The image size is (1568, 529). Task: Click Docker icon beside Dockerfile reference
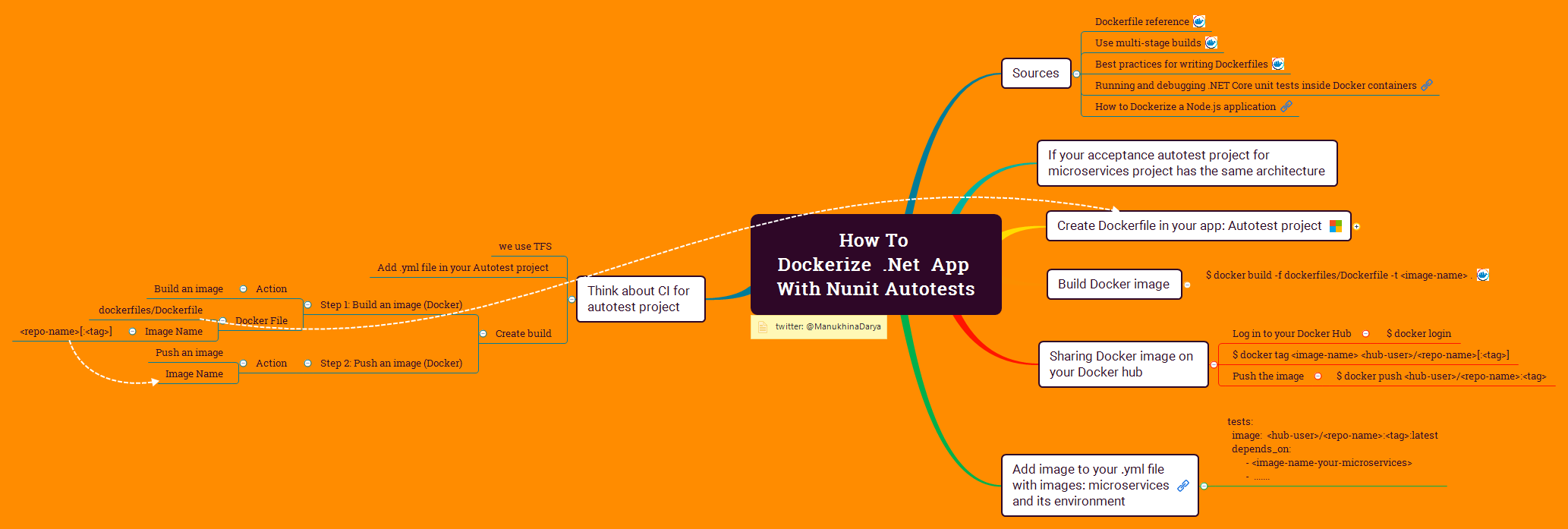tap(1199, 21)
